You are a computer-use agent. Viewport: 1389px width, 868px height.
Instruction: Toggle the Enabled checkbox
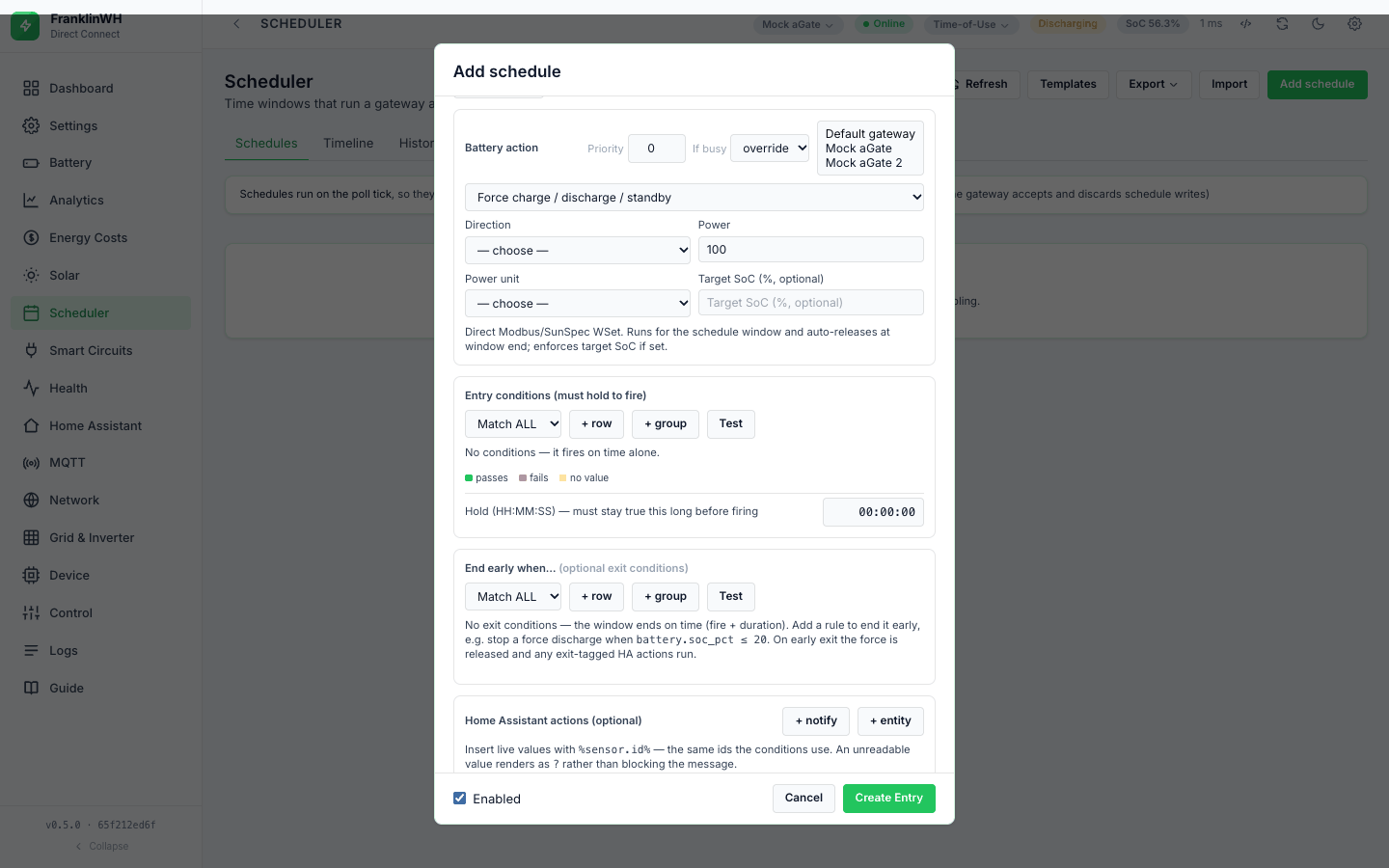point(460,799)
